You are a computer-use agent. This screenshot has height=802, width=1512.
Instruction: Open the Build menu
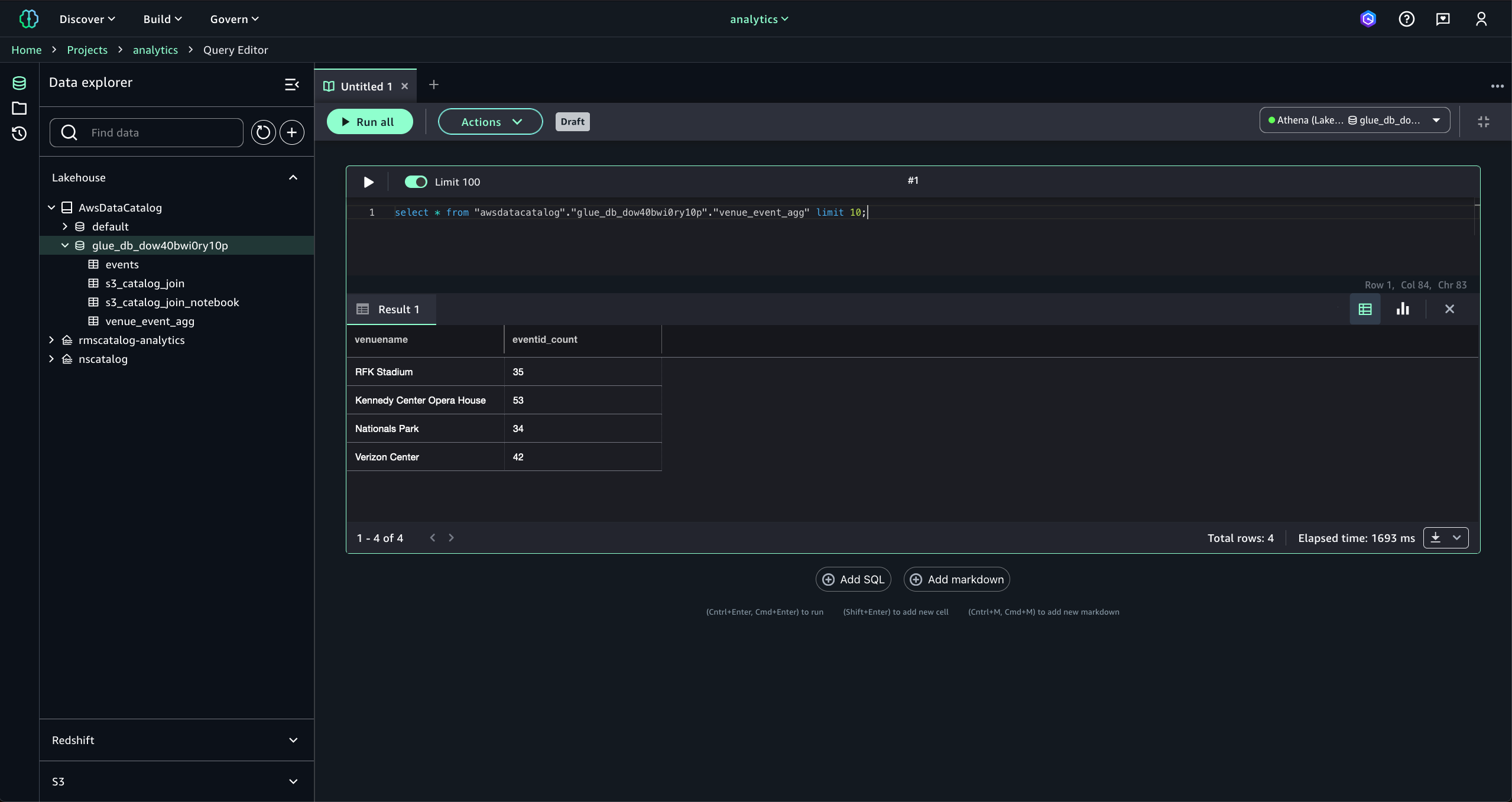pos(163,19)
